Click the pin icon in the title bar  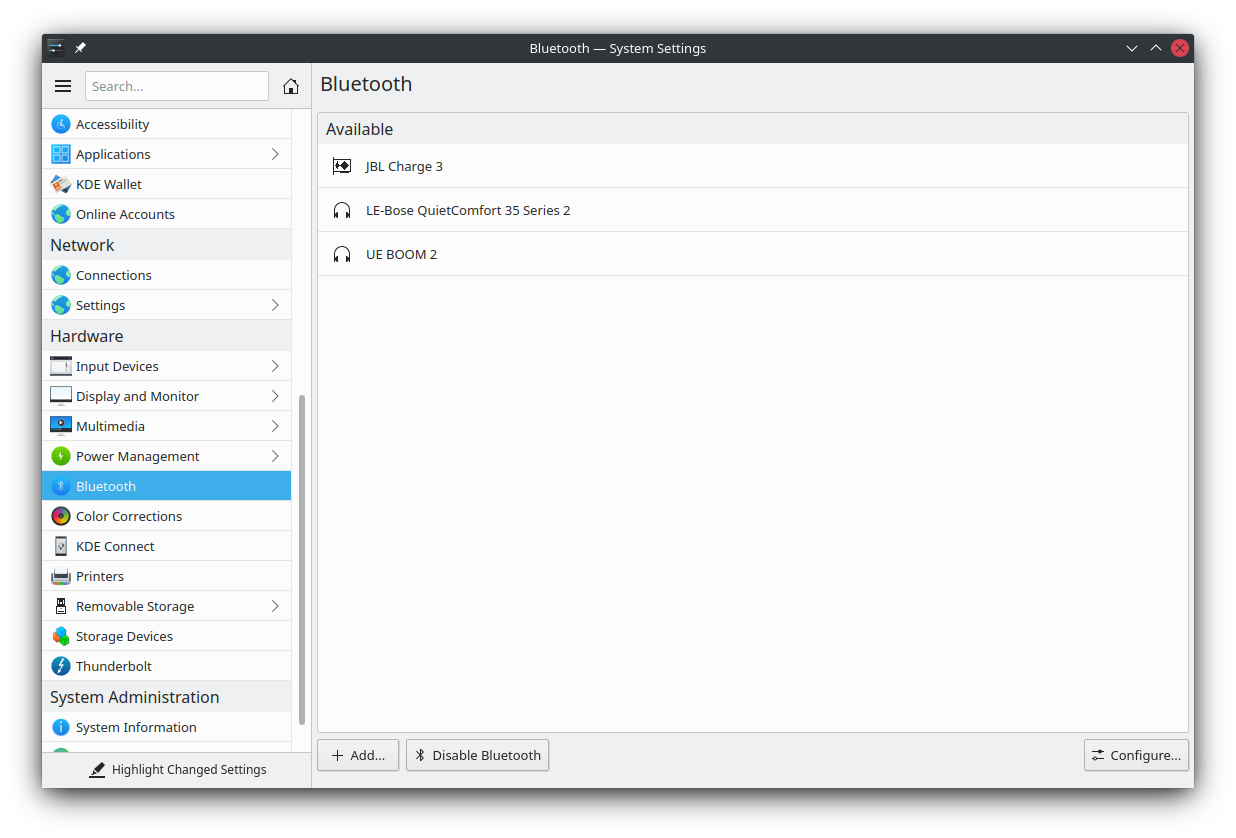tap(81, 48)
